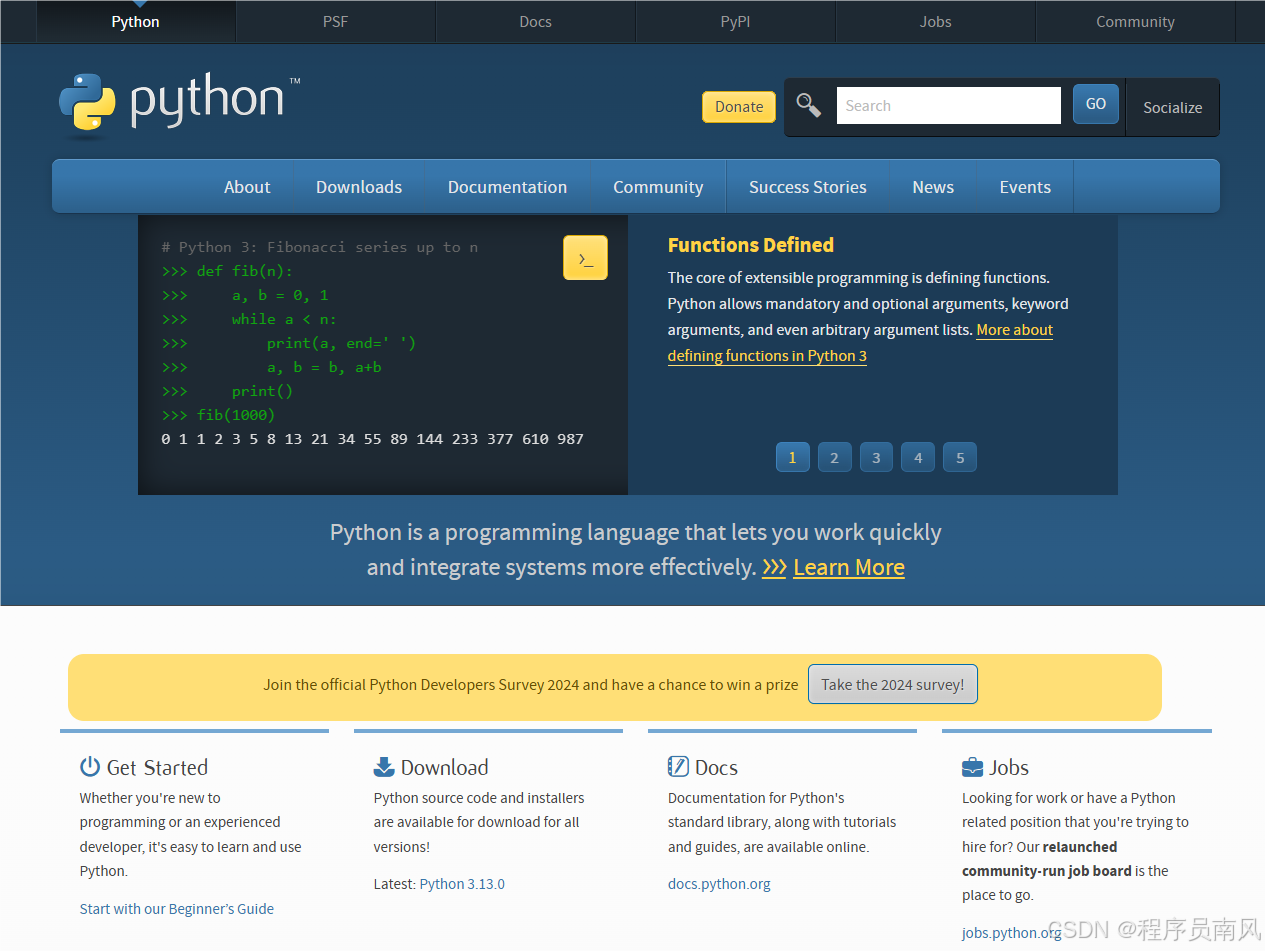Image resolution: width=1265 pixels, height=951 pixels.
Task: Click the Fibonacci output line of numbers
Action: (372, 439)
